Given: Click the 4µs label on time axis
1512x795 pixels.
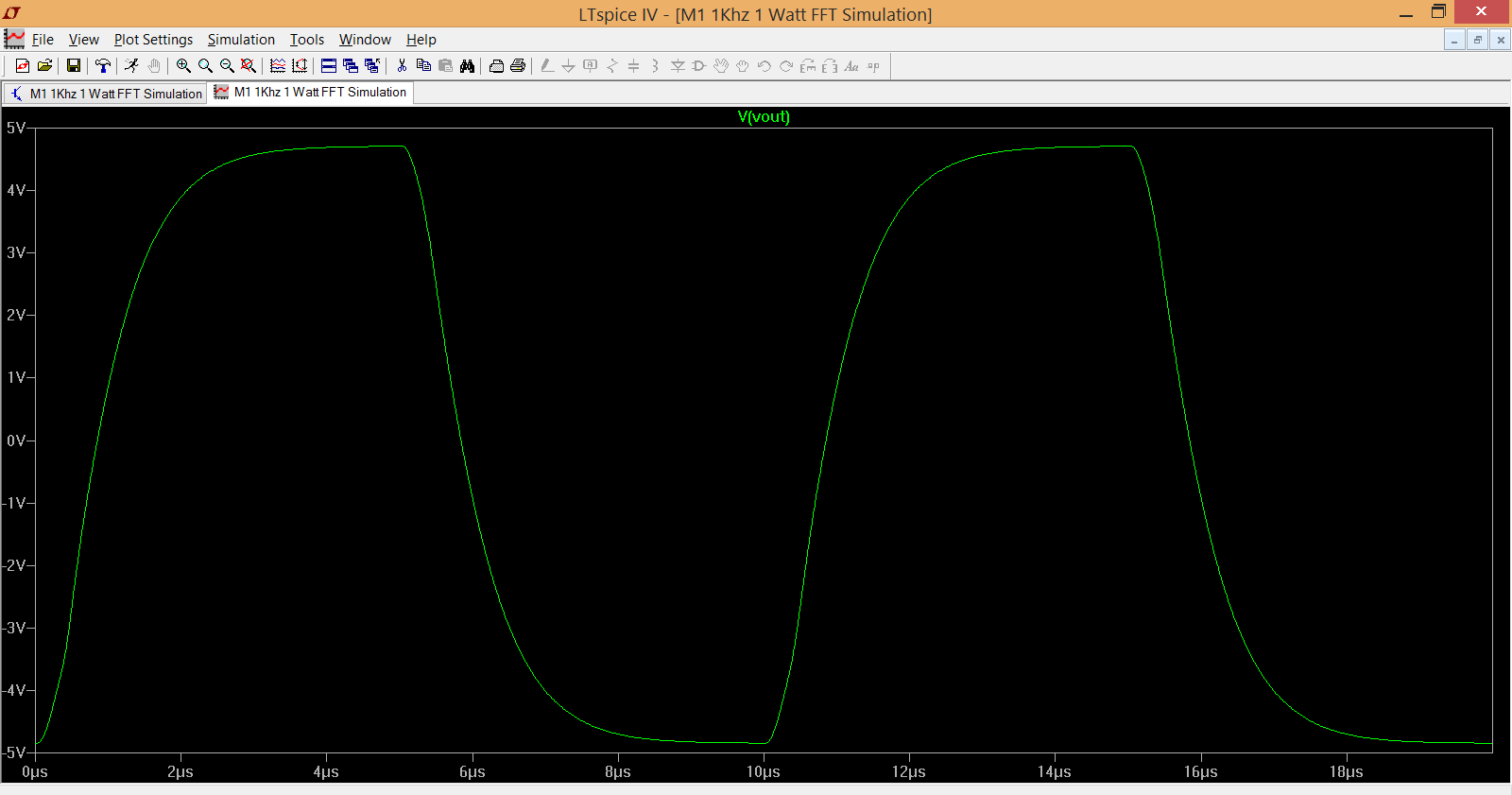Looking at the screenshot, I should [326, 772].
